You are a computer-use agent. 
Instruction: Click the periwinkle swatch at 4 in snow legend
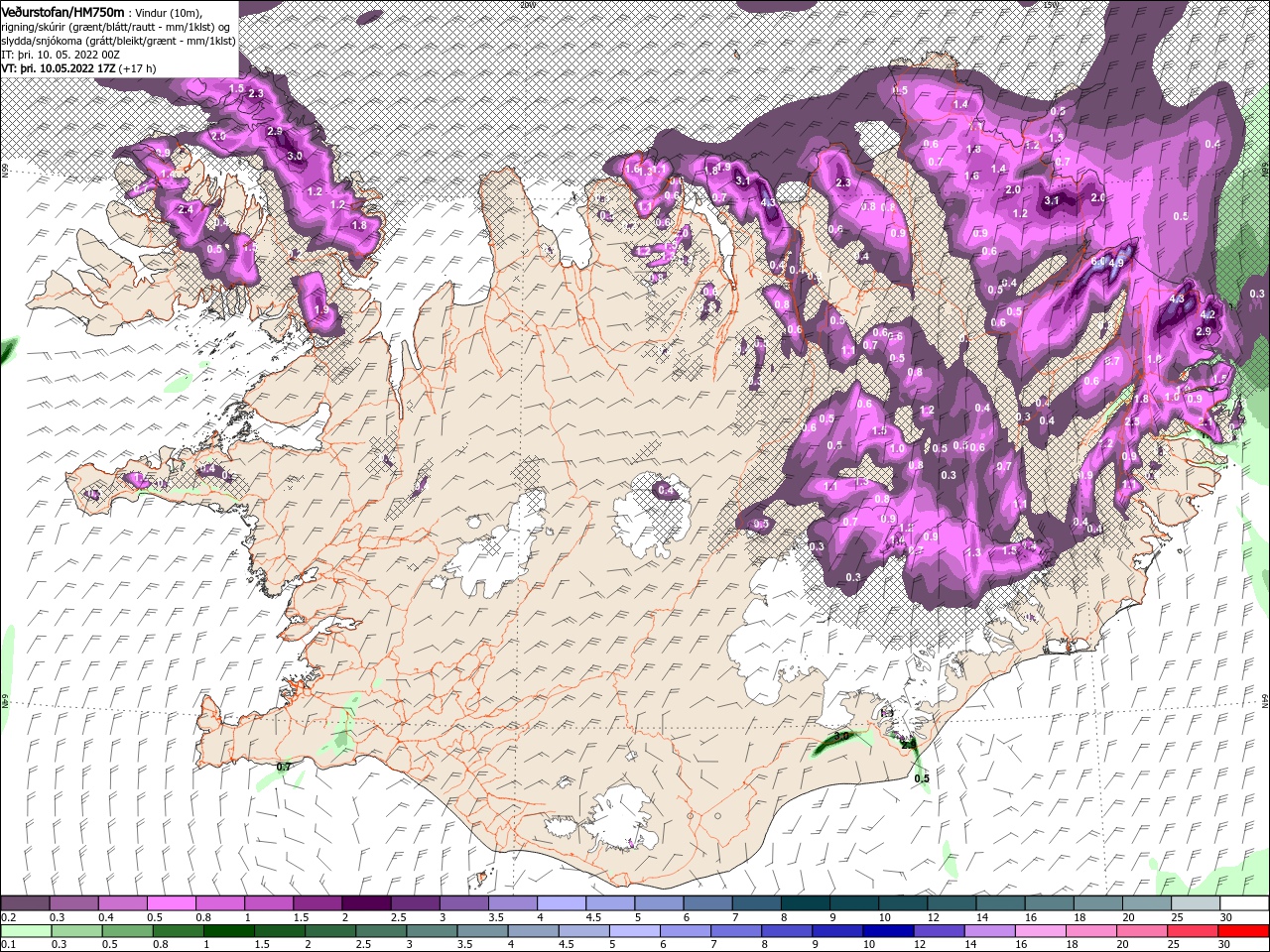click(x=562, y=902)
